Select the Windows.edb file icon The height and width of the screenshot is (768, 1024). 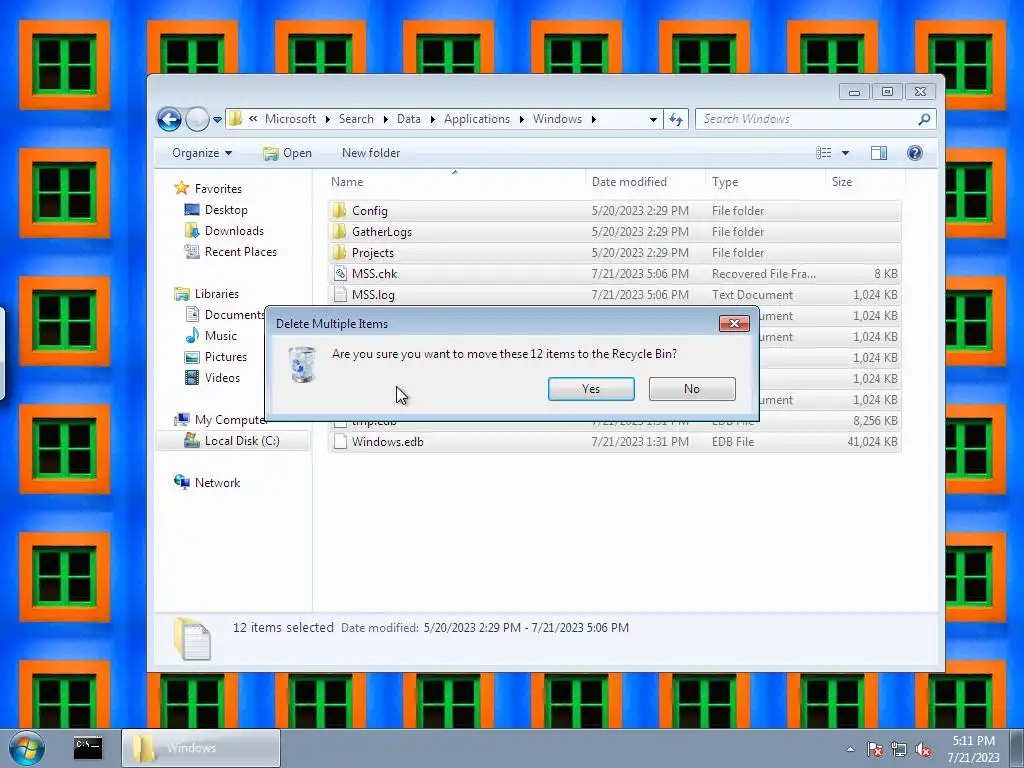pyautogui.click(x=340, y=441)
